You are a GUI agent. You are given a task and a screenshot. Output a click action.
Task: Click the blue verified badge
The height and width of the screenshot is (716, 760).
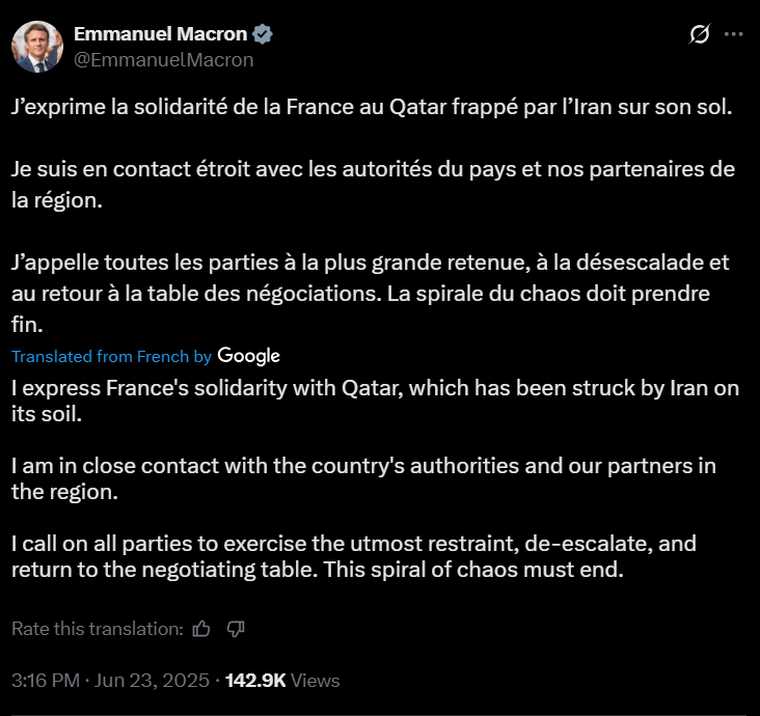pos(263,34)
